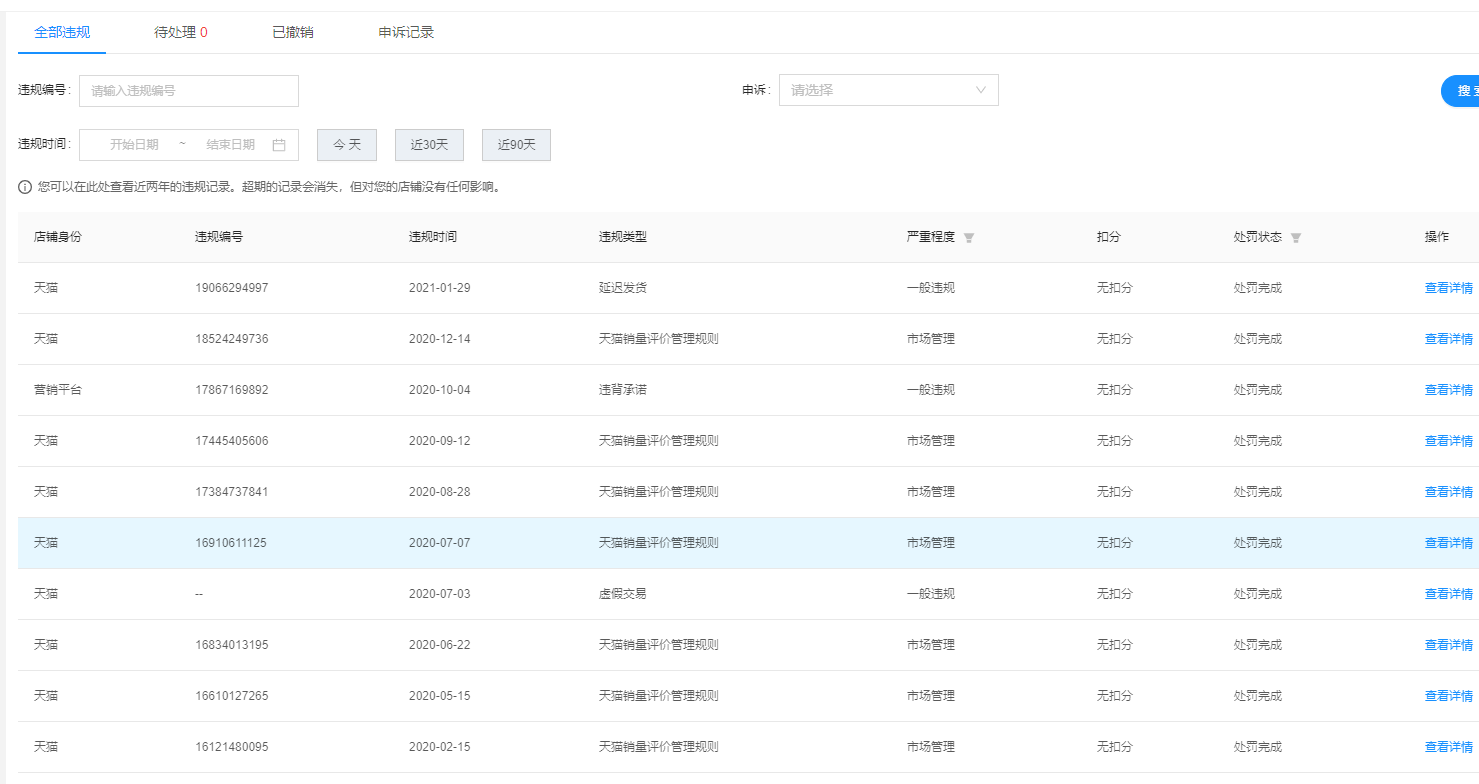The width and height of the screenshot is (1479, 784).
Task: Click the 违规时间 column header
Action: [433, 237]
